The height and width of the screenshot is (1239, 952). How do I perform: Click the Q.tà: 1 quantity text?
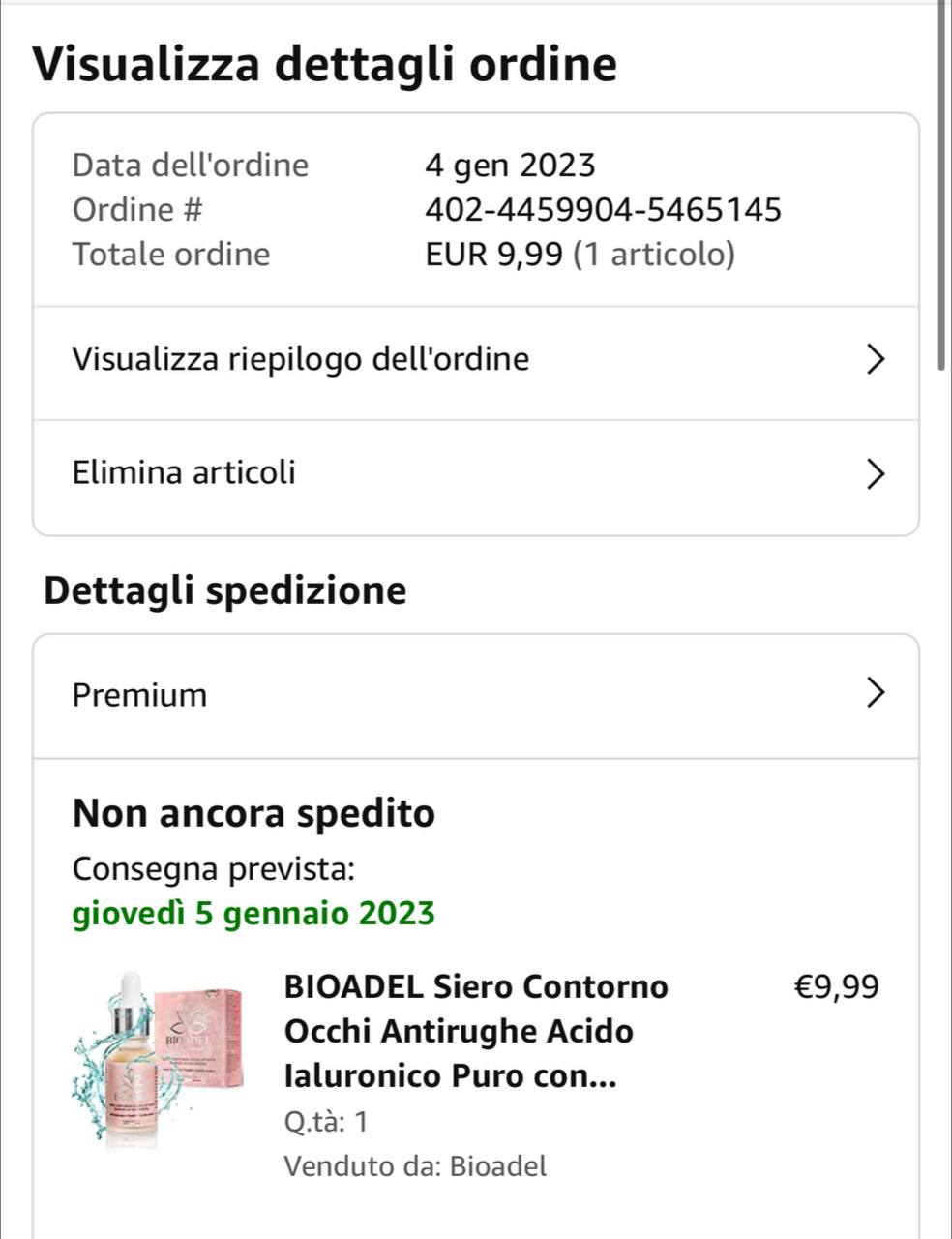(326, 1122)
